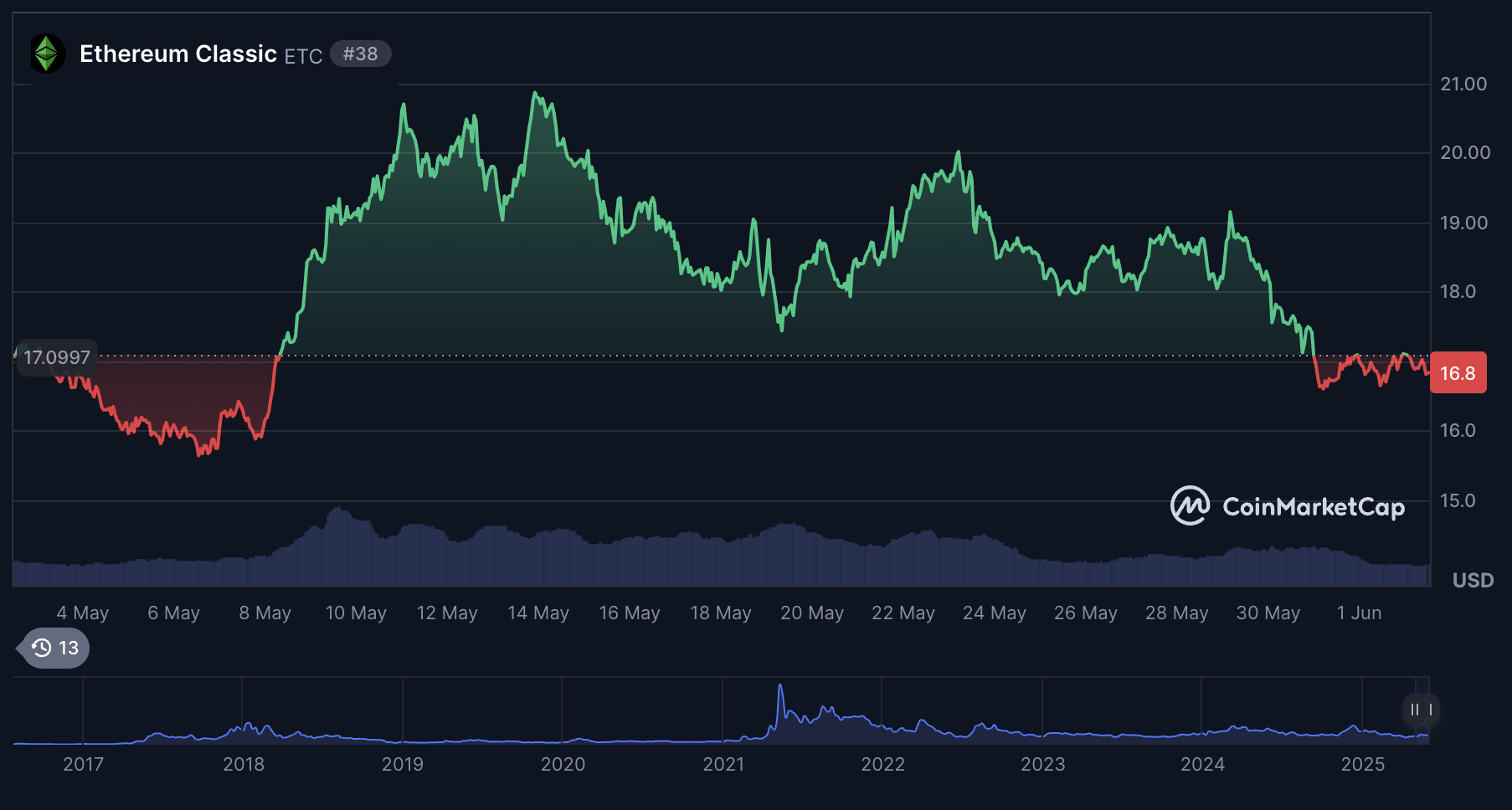This screenshot has width=1512, height=810.
Task: Click the 4 May date label
Action: (83, 613)
